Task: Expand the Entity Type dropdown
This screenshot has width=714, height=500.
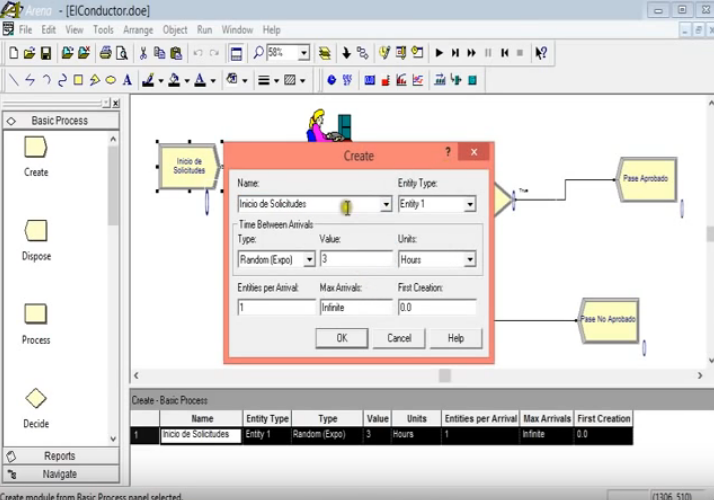Action: point(468,204)
